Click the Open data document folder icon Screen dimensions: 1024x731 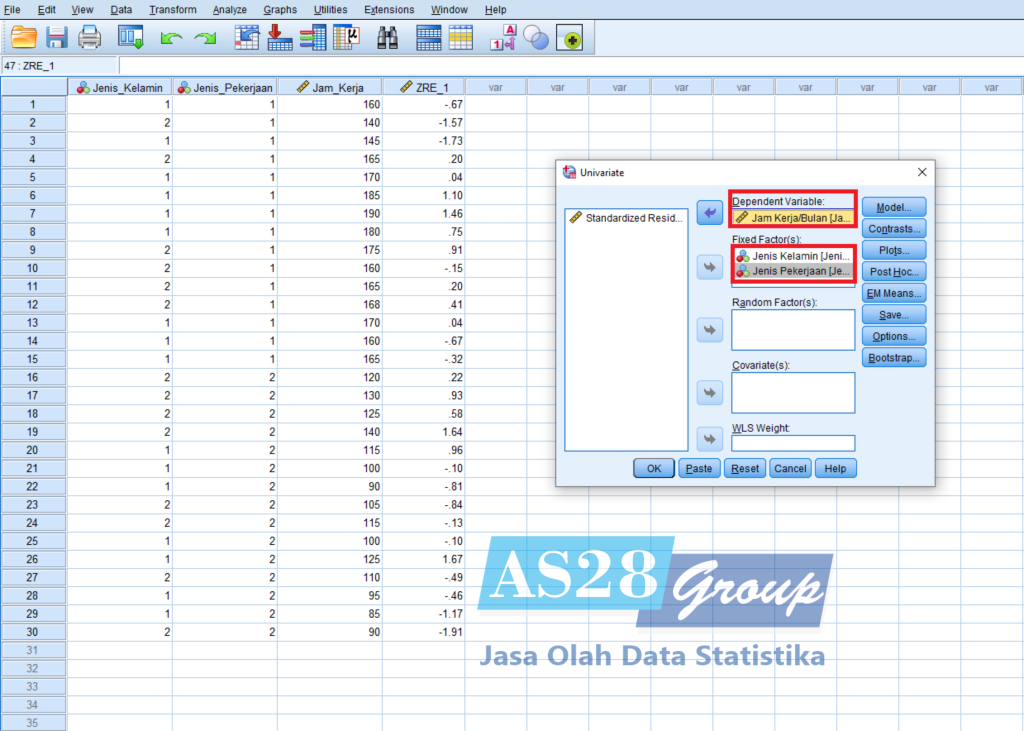point(23,39)
